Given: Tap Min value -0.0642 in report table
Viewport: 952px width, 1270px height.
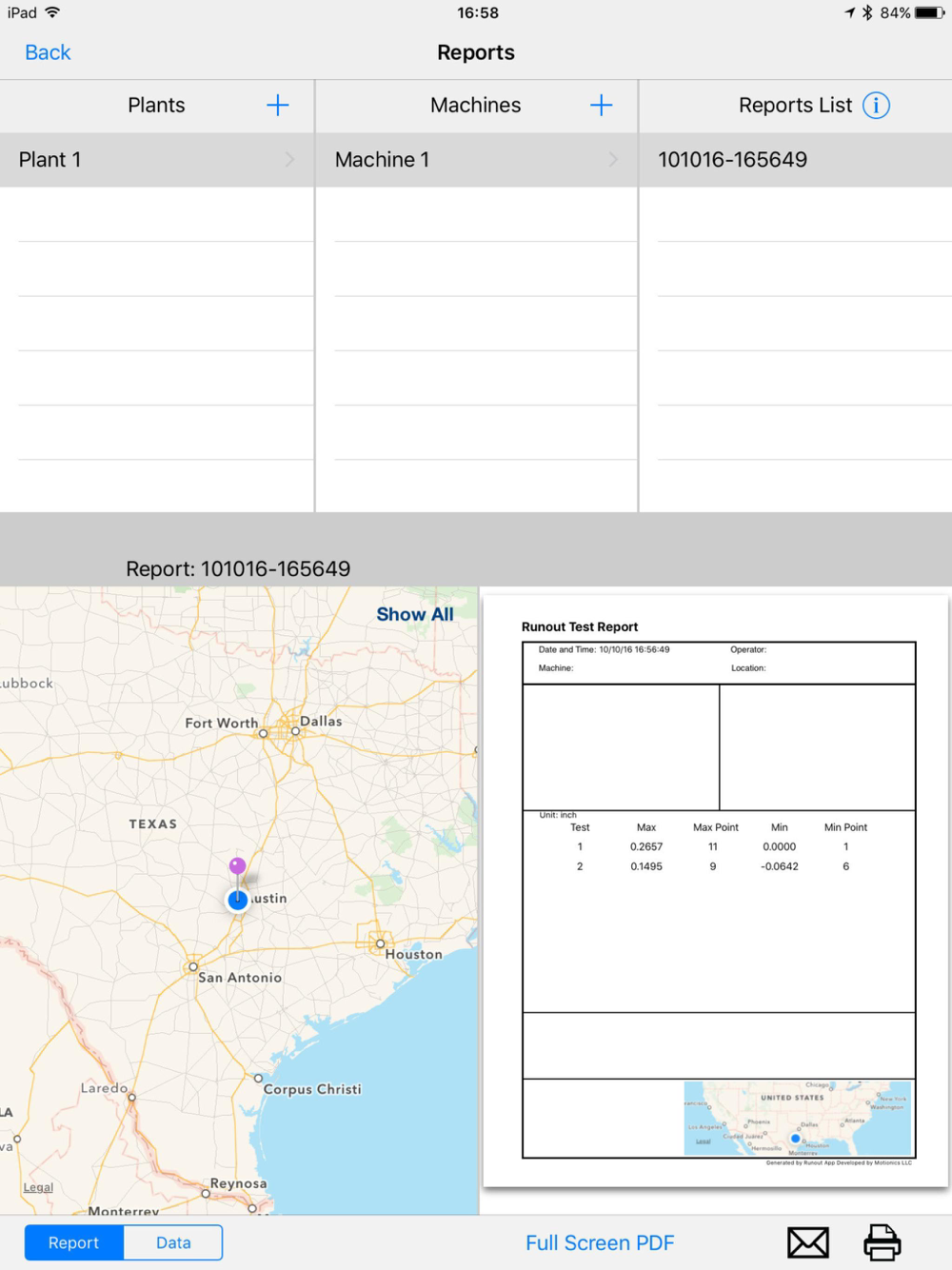Looking at the screenshot, I should [x=780, y=866].
